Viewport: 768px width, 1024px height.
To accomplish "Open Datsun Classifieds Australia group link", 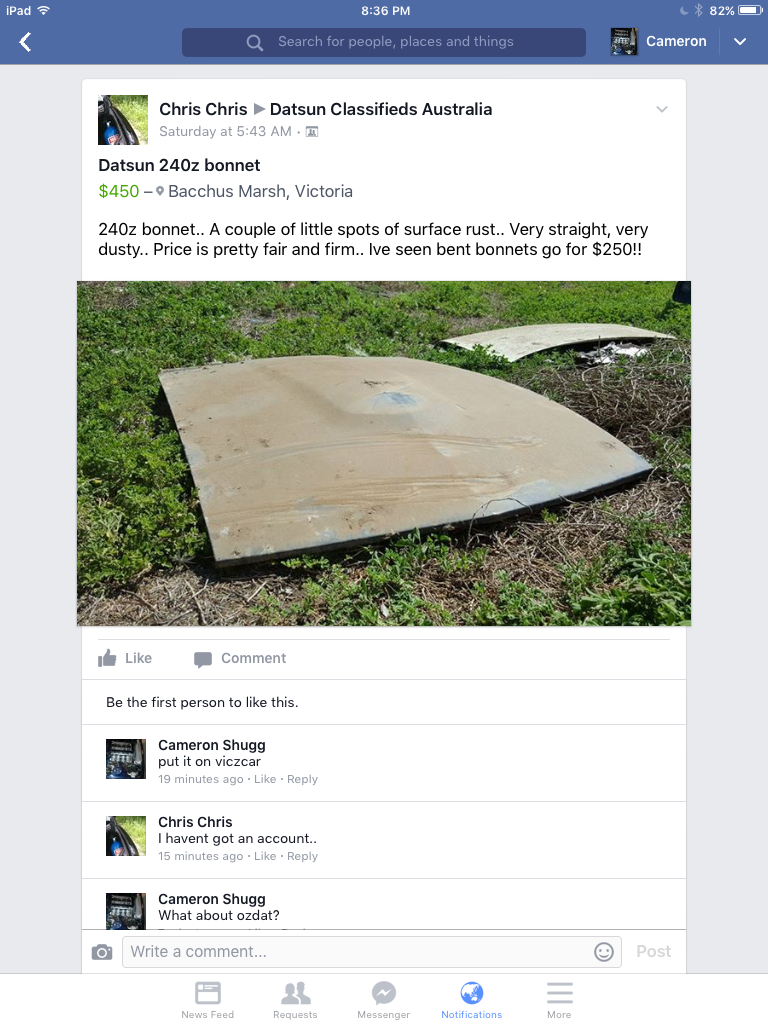I will click(381, 109).
